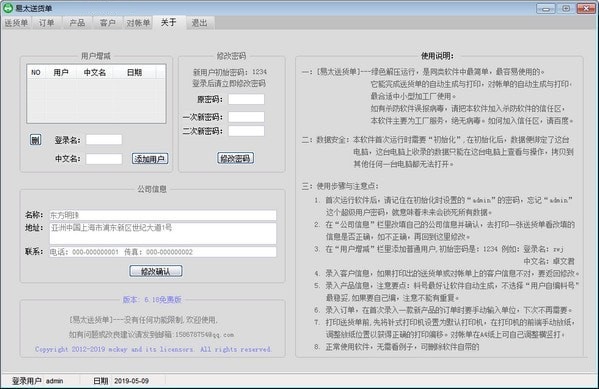
Task: Click the 添加用户 button
Action: point(150,159)
